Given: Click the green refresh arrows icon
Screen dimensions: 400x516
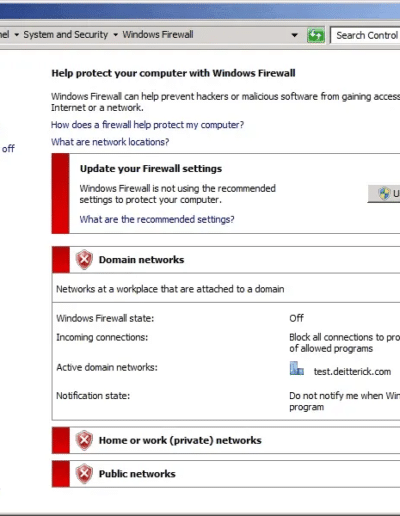Looking at the screenshot, I should 315,35.
